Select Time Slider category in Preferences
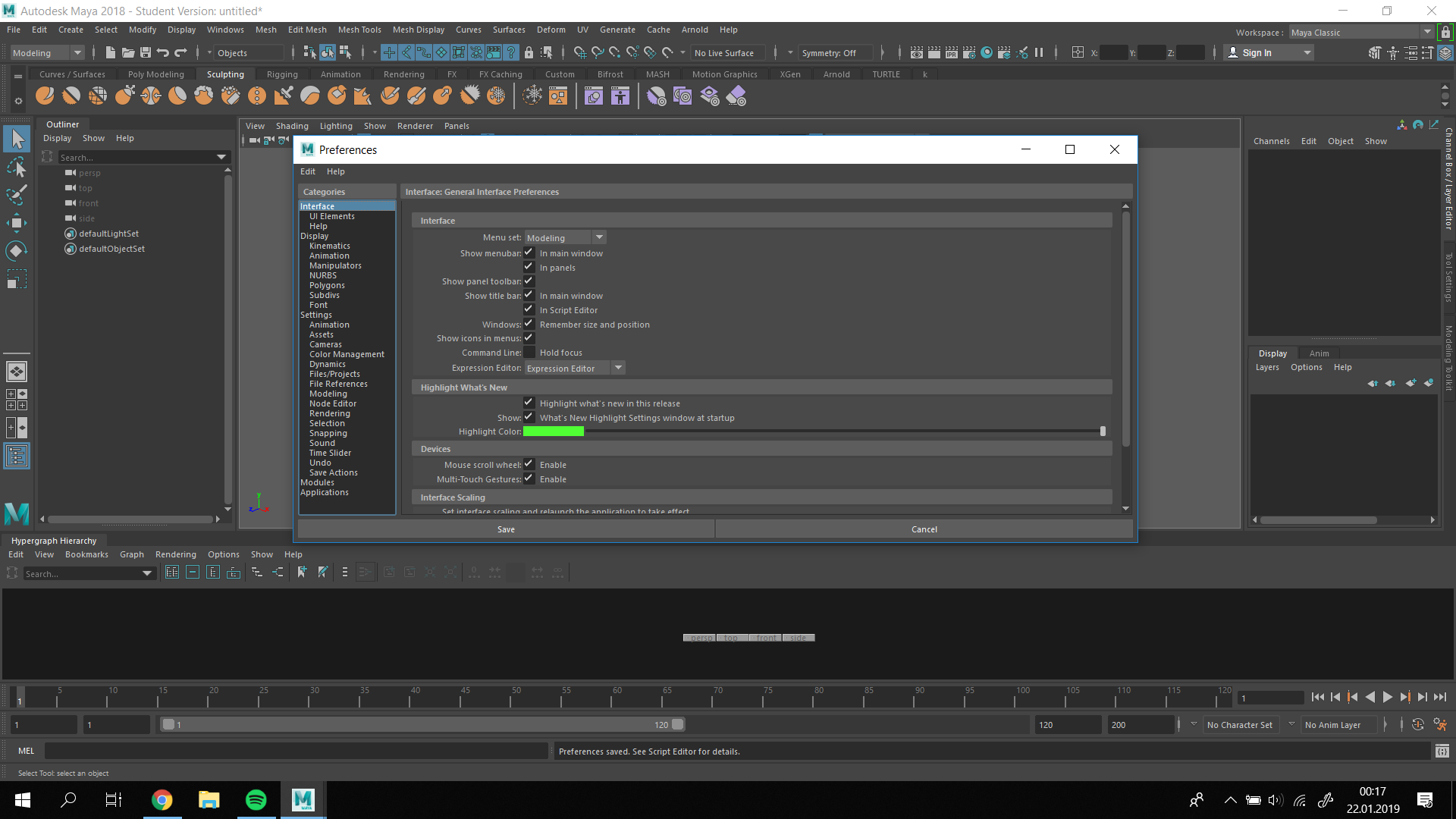 330,453
